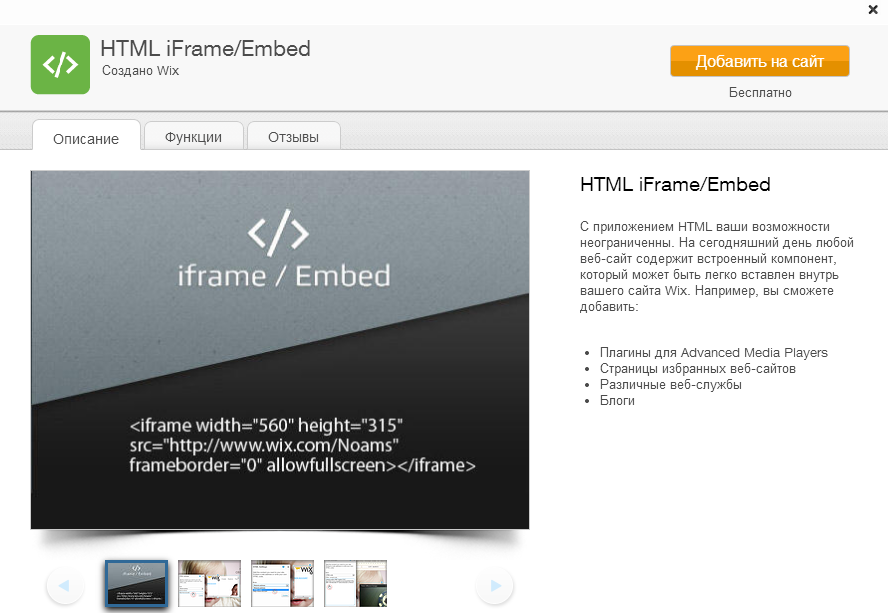888x613 pixels.
Task: Click the "Плагины для Advanced Media Players" bullet
Action: pos(714,352)
